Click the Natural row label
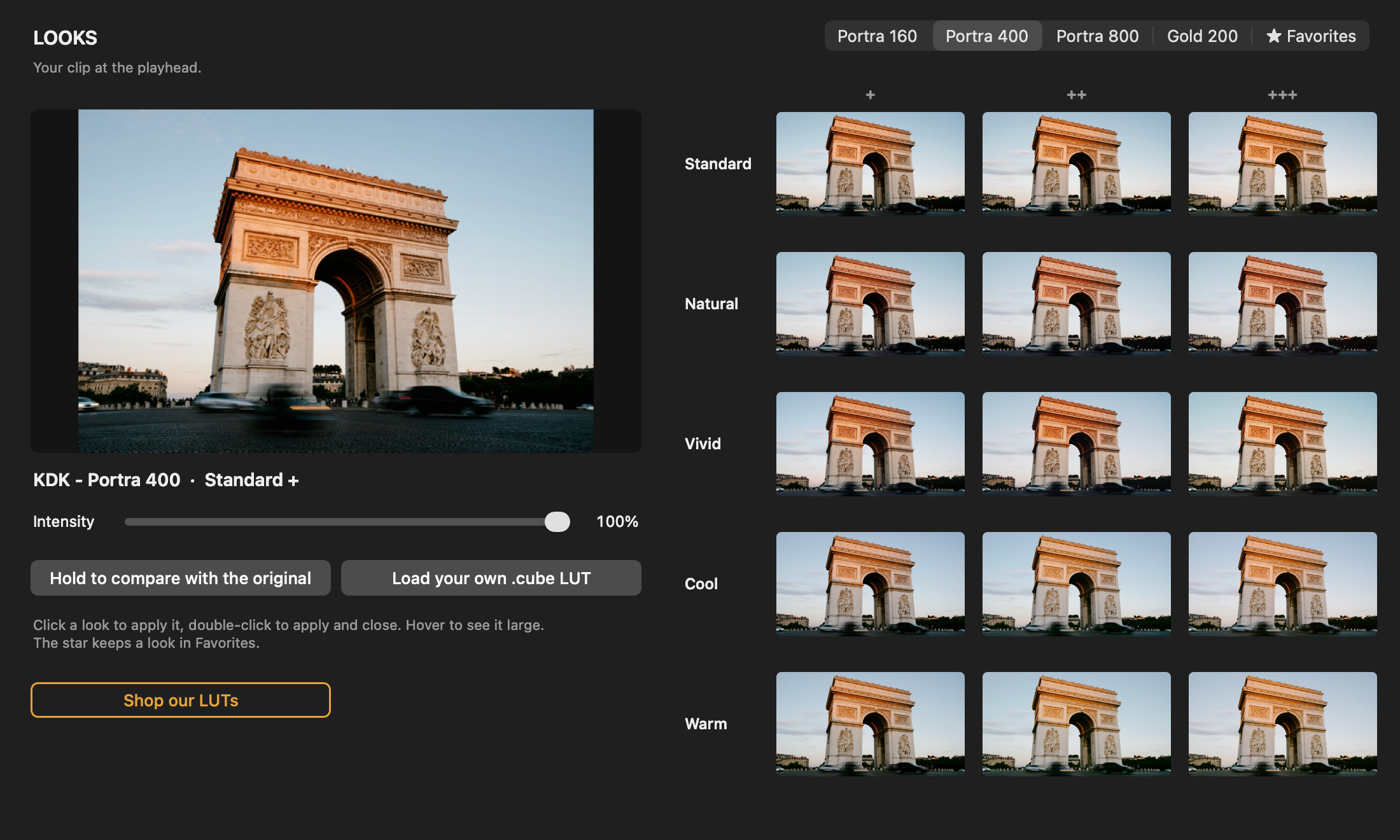The image size is (1400, 840). (x=711, y=304)
